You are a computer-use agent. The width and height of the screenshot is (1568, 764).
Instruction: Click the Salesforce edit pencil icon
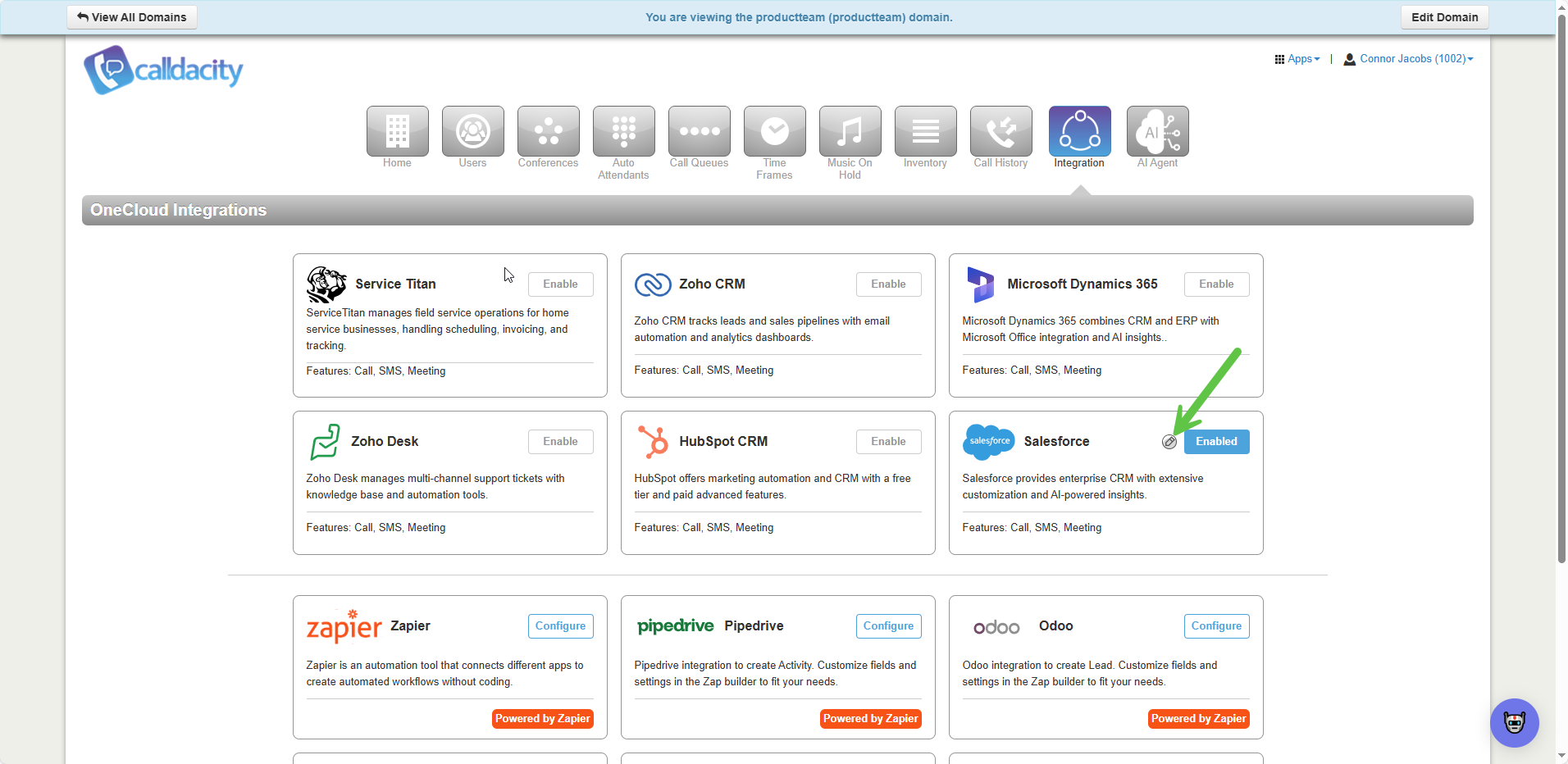click(1169, 442)
